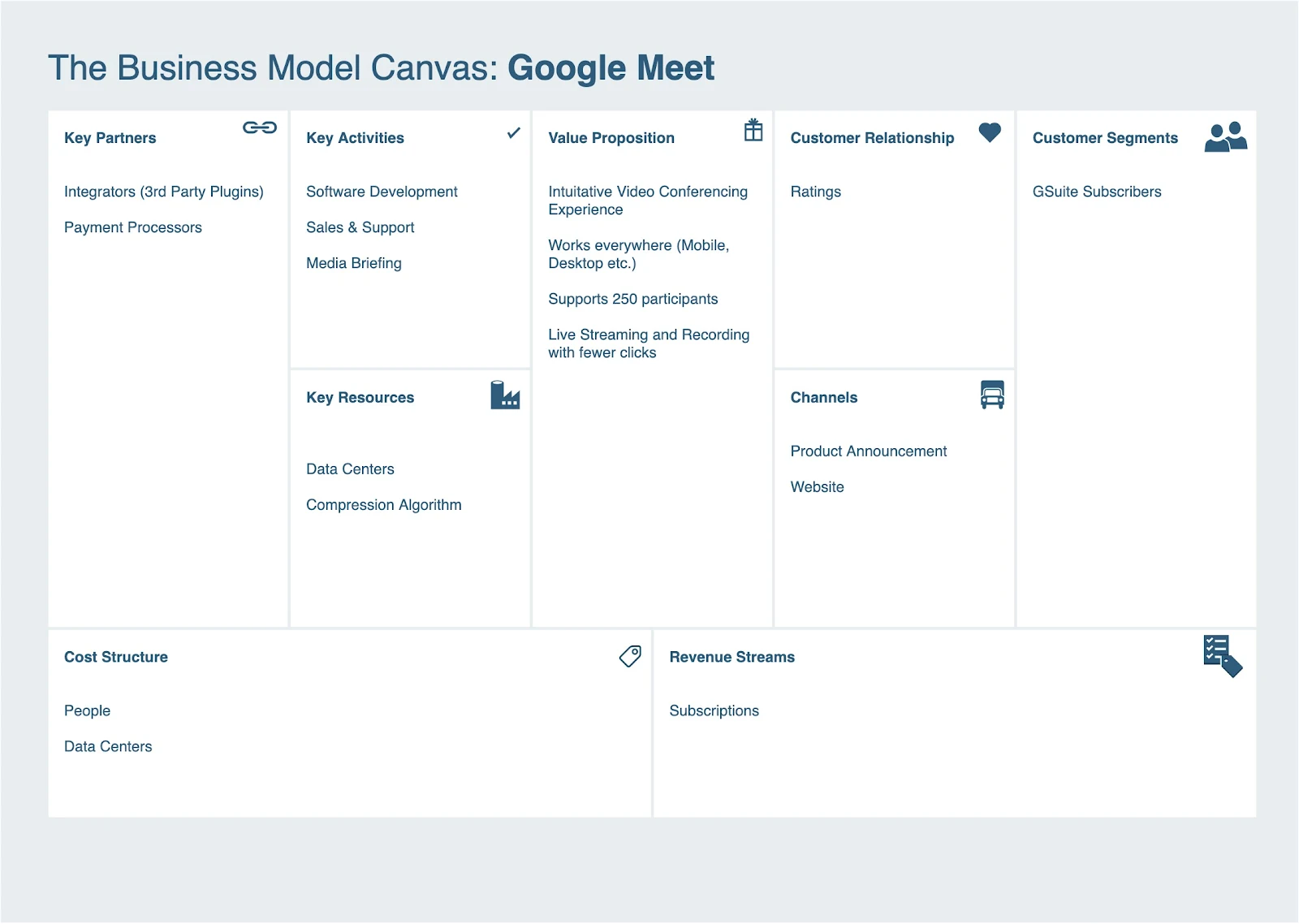Click the Compression Algorithm entry
Image resolution: width=1299 pixels, height=924 pixels.
tap(384, 505)
